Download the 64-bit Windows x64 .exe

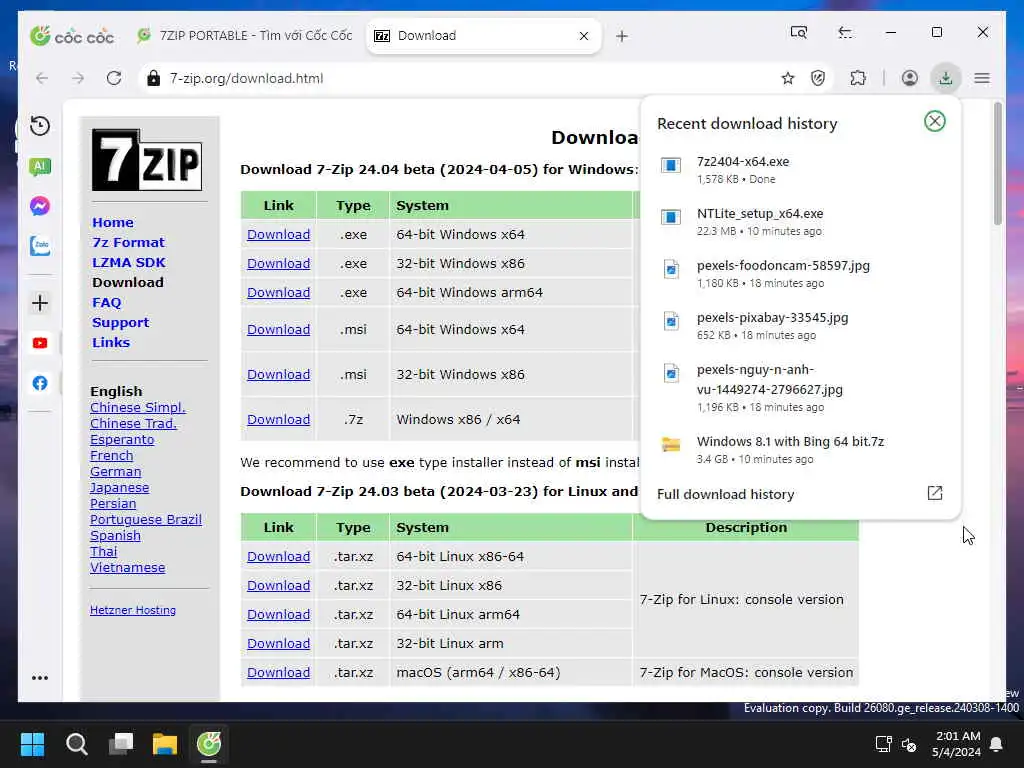click(x=278, y=234)
